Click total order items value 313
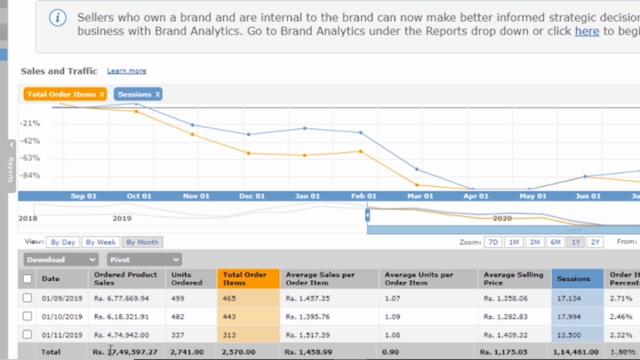Screen dimensions: 640x360 tap(229, 335)
